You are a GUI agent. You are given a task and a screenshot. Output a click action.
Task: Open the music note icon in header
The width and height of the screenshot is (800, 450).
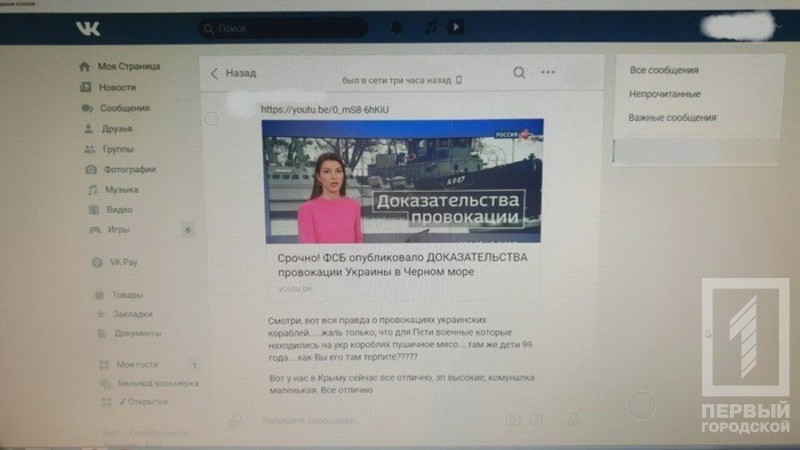pos(429,29)
